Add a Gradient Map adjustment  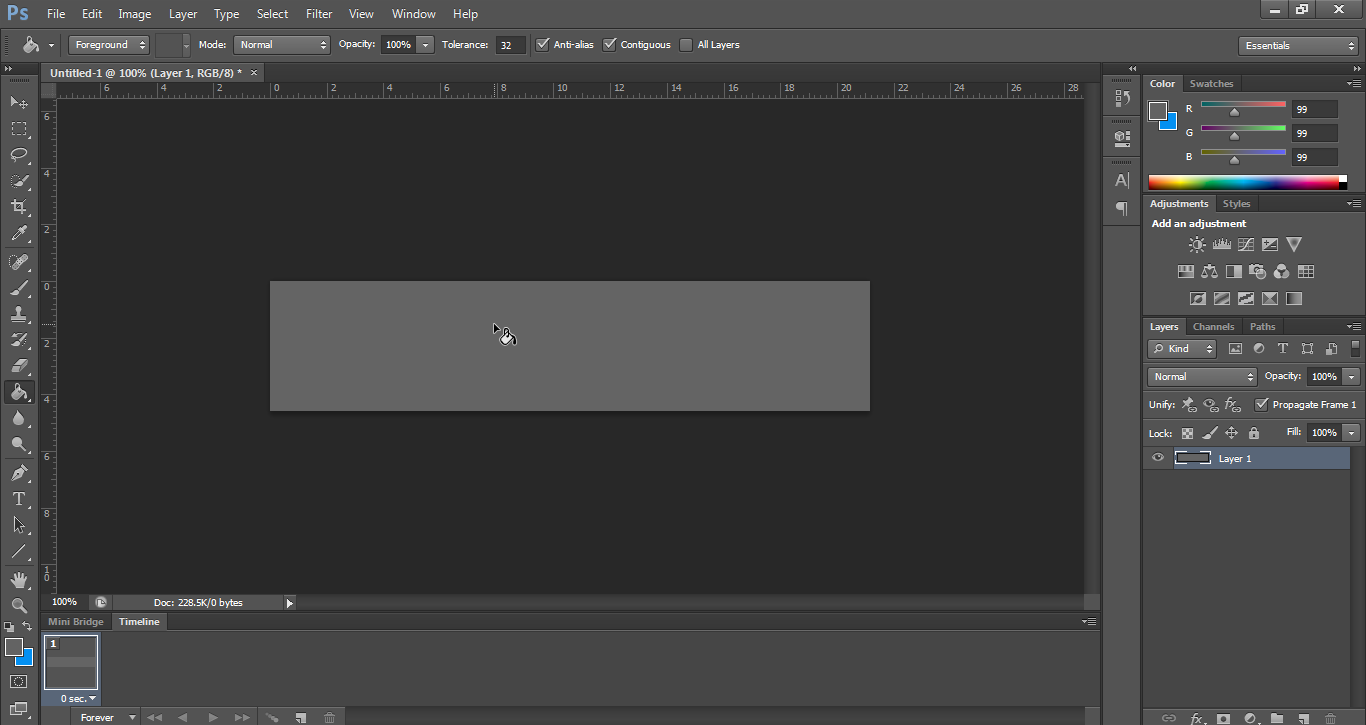[1294, 298]
